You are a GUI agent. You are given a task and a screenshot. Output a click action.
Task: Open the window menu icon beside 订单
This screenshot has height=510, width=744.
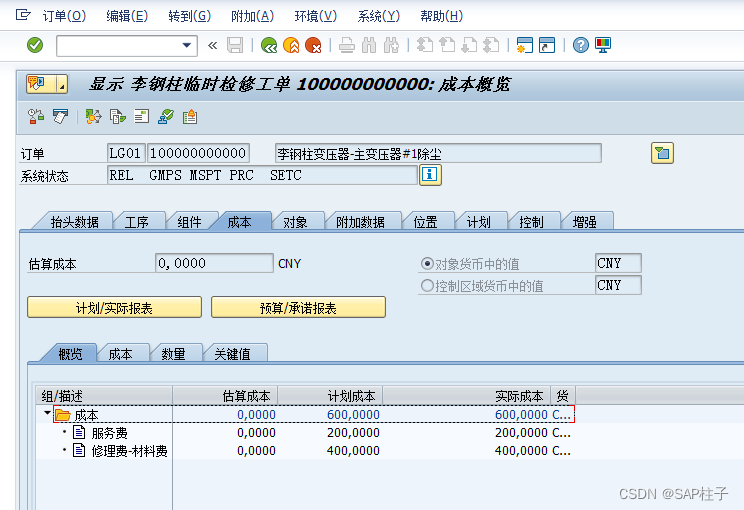point(23,15)
